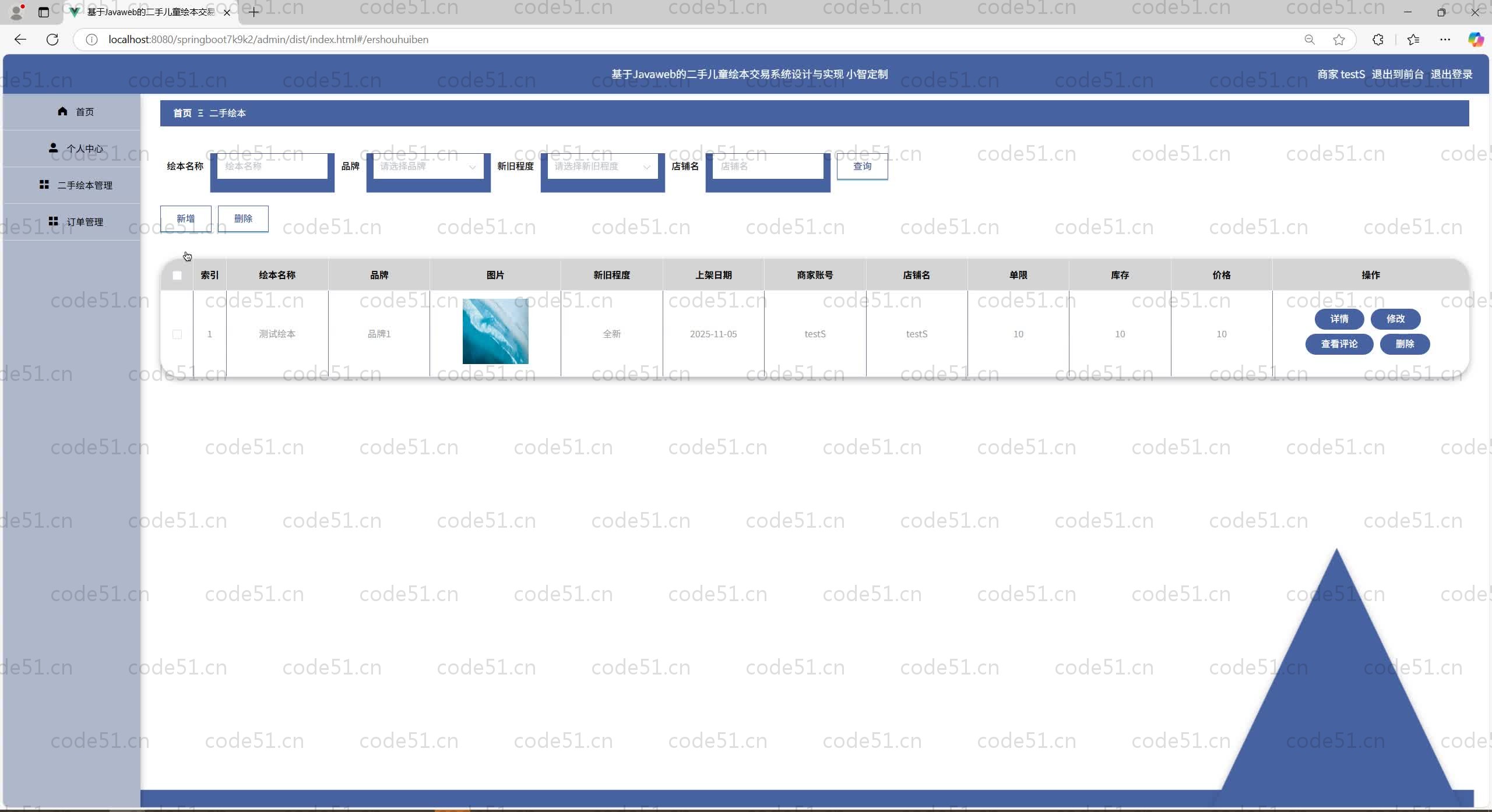Click the blue book cover thumbnail
This screenshot has height=812, width=1492.
495,331
